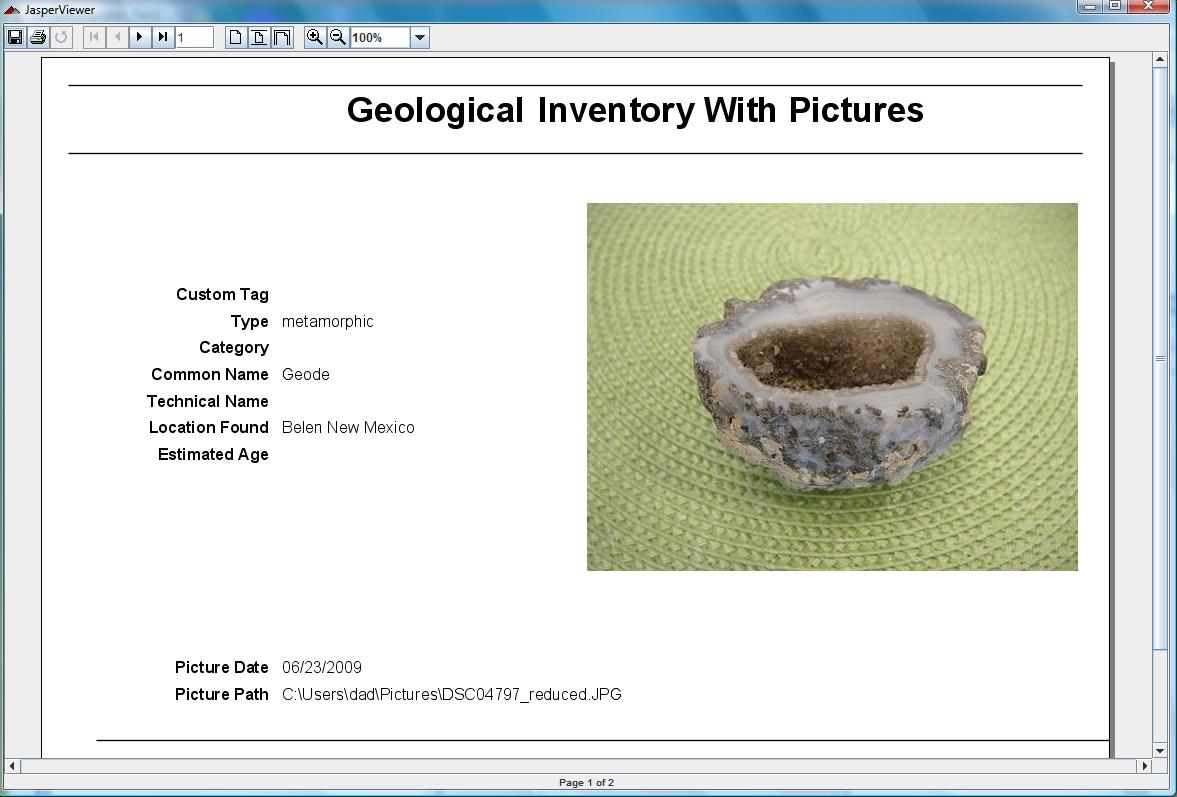Click the Save report icon
The image size is (1177, 797).
coord(15,37)
